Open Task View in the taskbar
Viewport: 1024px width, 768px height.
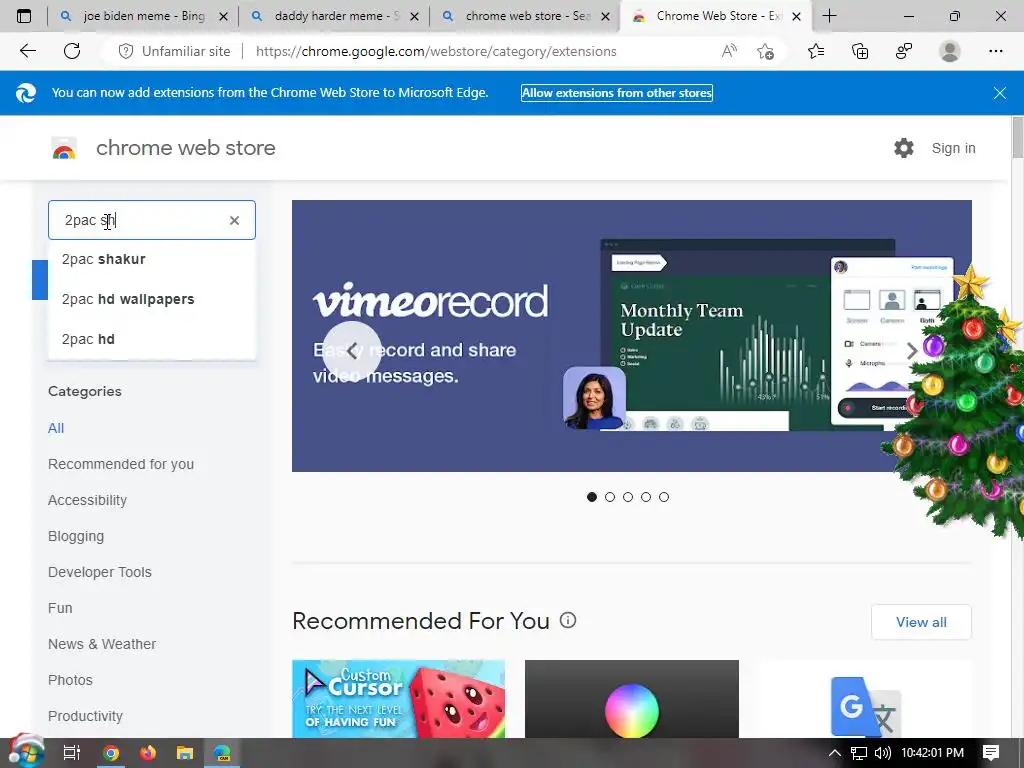pyautogui.click(x=72, y=754)
